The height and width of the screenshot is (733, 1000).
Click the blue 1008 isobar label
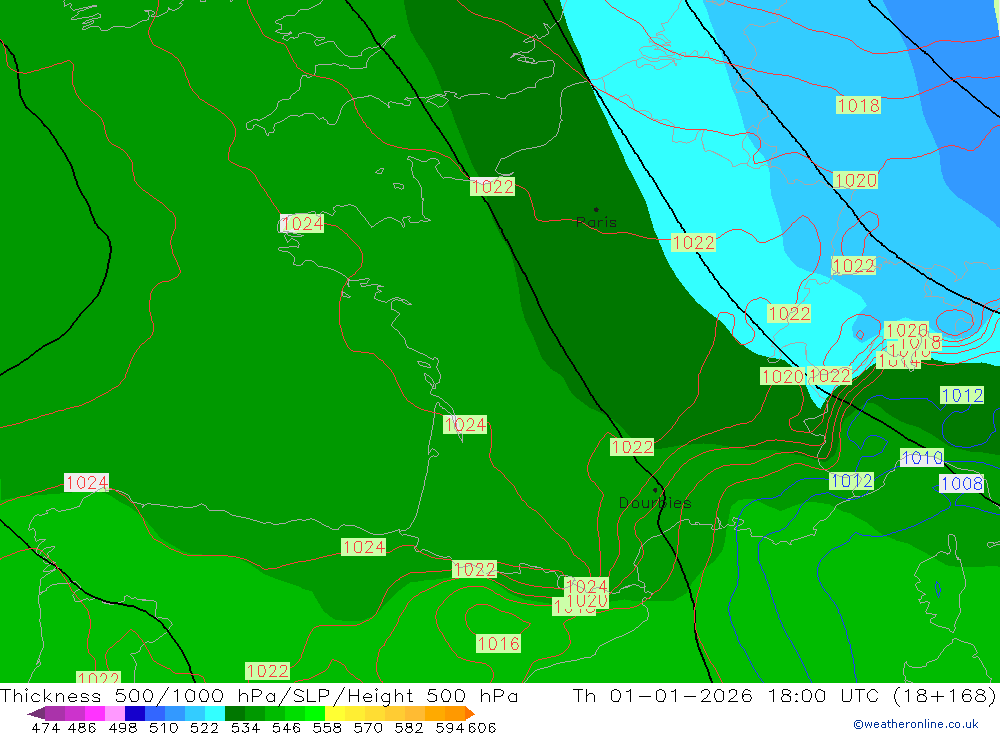click(962, 484)
